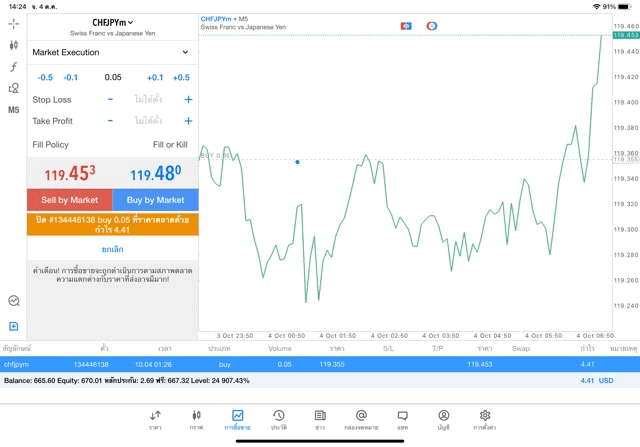Open Fill Policy 'Fill or Kill' selector
The width and height of the screenshot is (640, 447).
tap(169, 145)
